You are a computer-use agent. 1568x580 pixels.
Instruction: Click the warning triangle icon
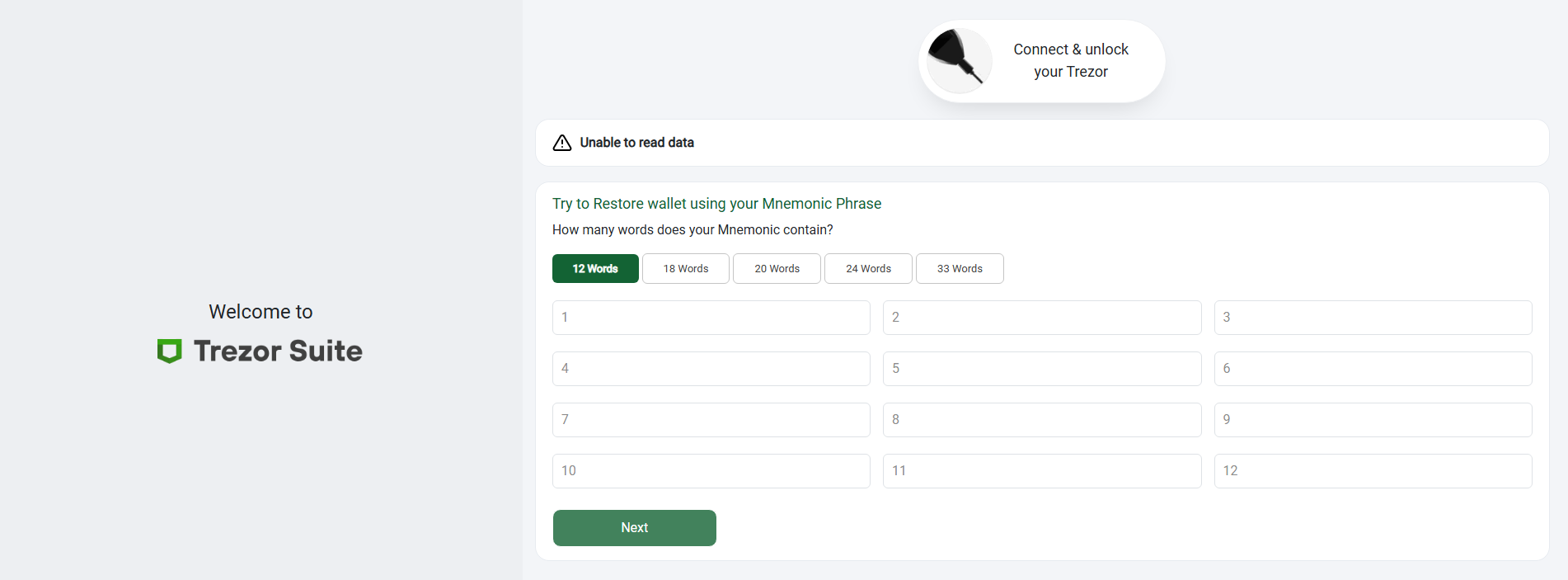562,143
